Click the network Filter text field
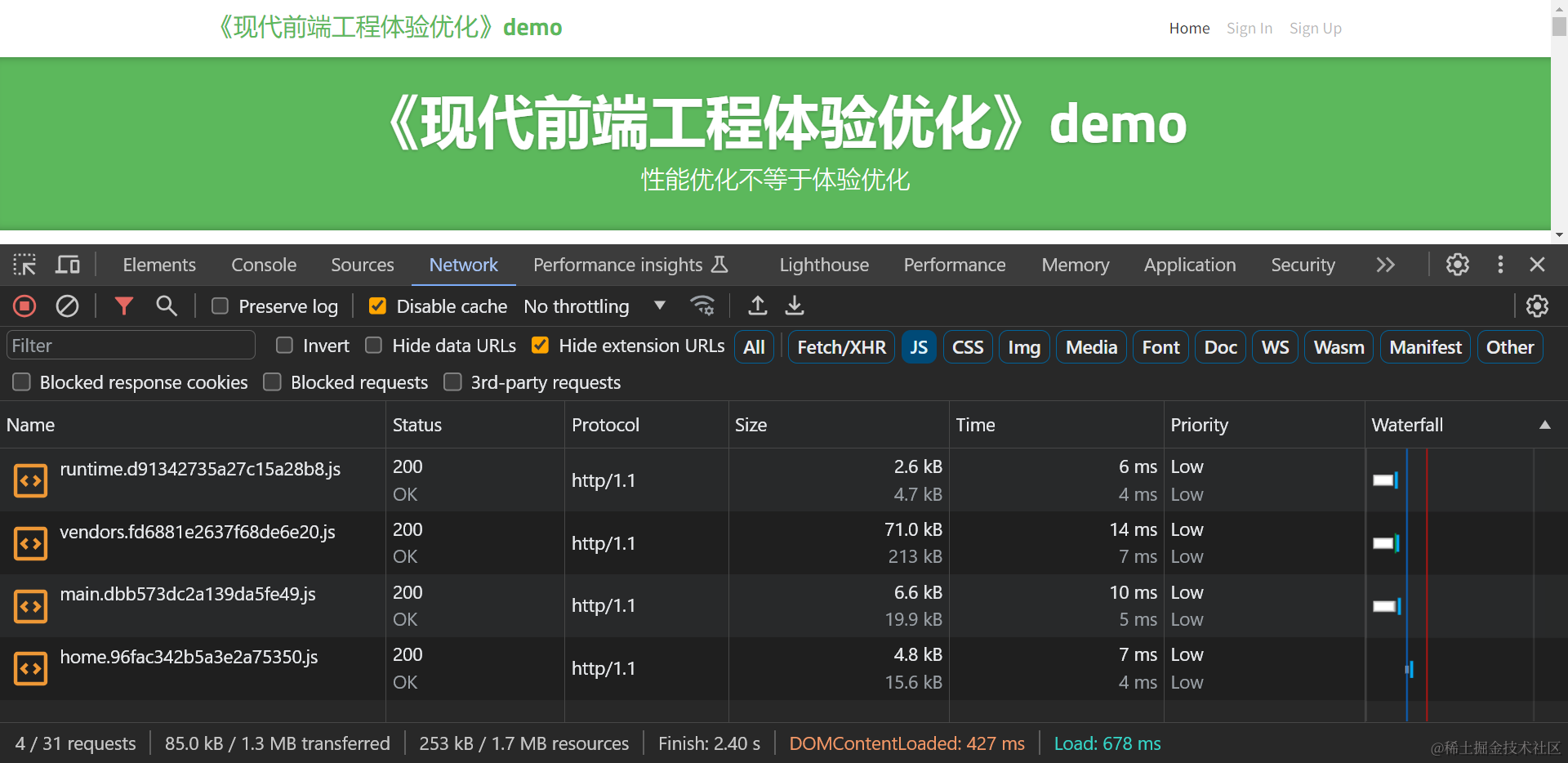Viewport: 1568px width, 763px height. click(x=131, y=346)
